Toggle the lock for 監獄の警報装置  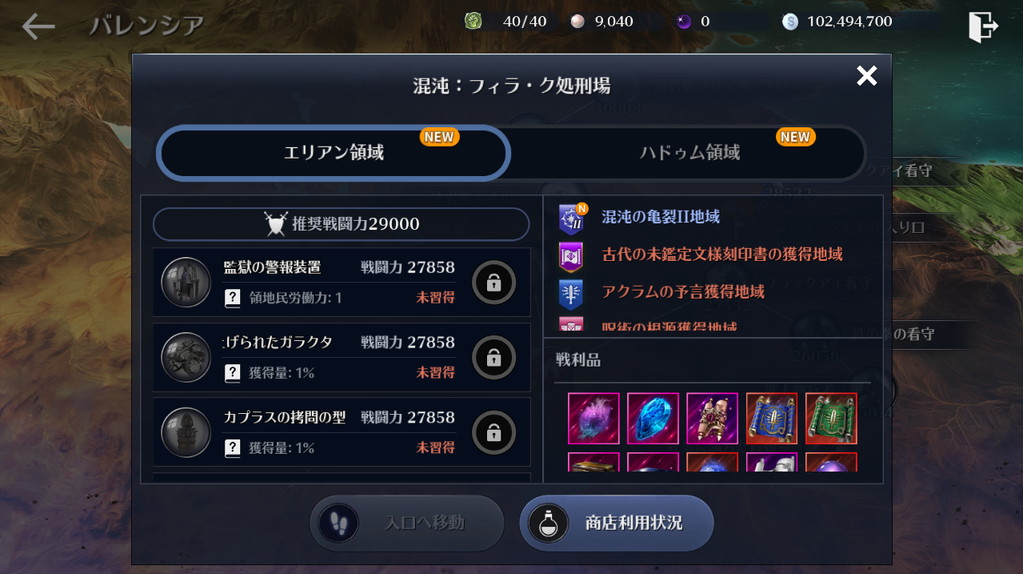(x=494, y=282)
